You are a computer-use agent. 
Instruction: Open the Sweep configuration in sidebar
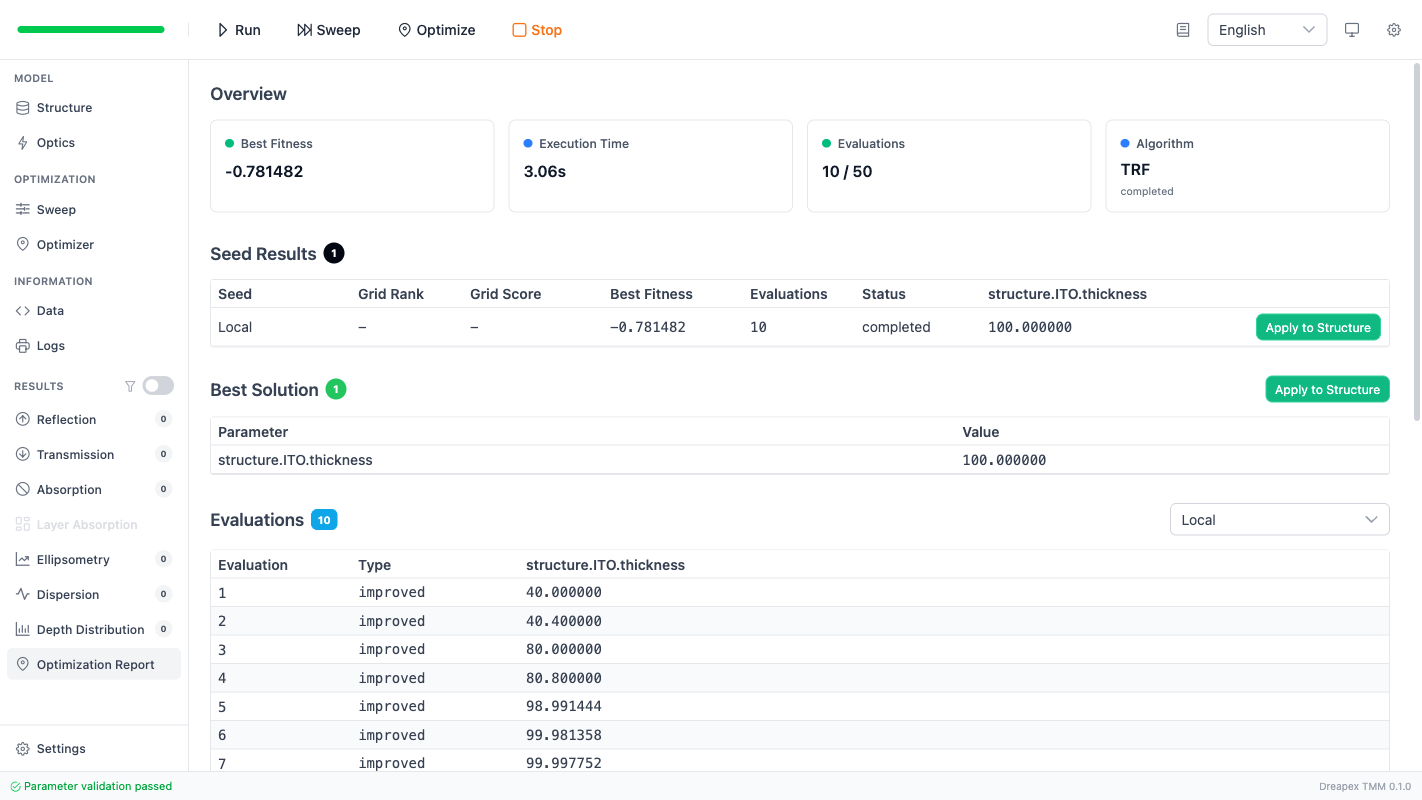pyautogui.click(x=56, y=210)
